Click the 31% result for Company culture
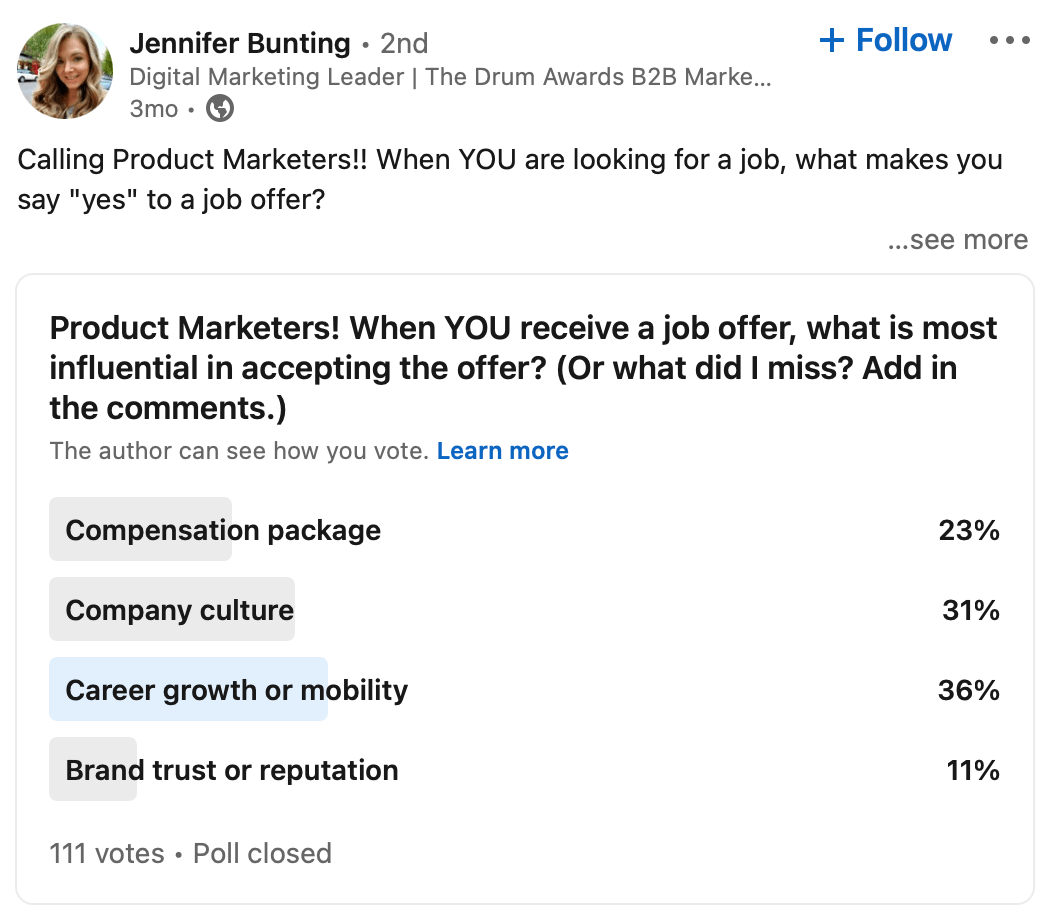 click(x=970, y=610)
